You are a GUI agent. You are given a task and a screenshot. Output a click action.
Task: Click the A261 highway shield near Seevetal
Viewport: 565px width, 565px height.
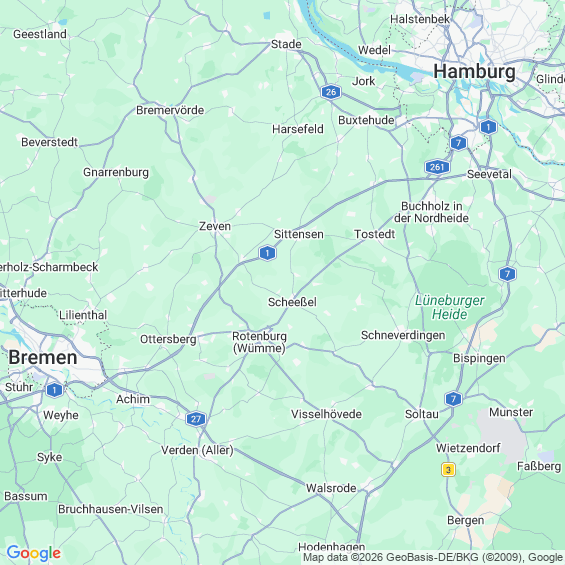[437, 167]
